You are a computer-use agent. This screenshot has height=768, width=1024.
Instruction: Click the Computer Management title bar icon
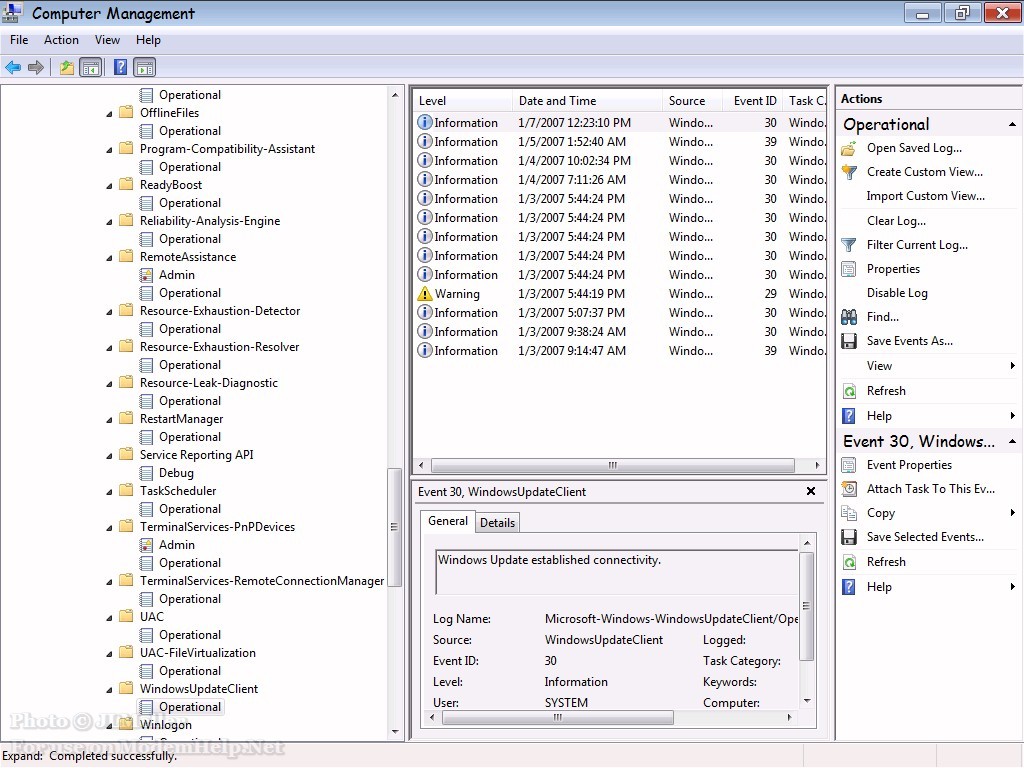coord(12,13)
